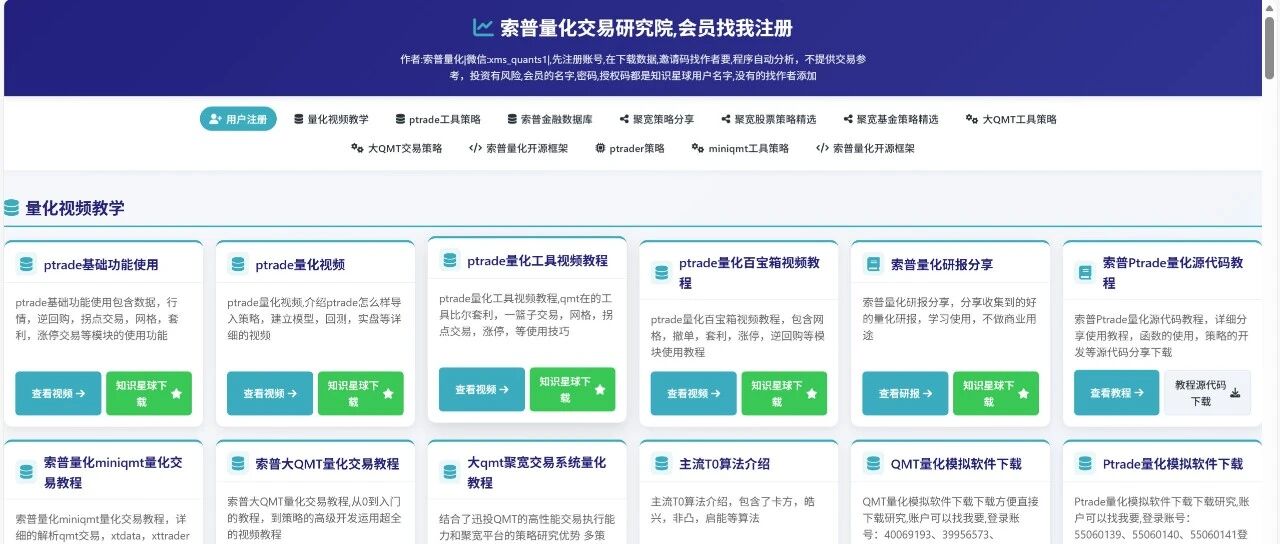Viewport: 1280px width, 544px height.
Task: Open the 聚宽股票策略精选 nav tab
Action: point(767,119)
